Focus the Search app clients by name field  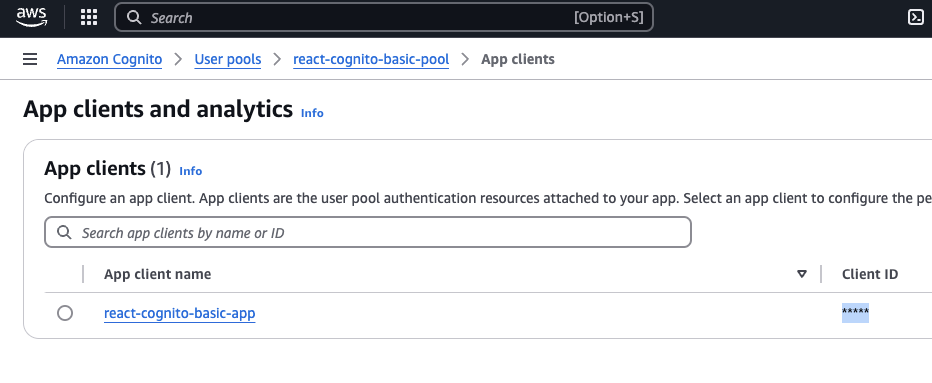pos(368,233)
